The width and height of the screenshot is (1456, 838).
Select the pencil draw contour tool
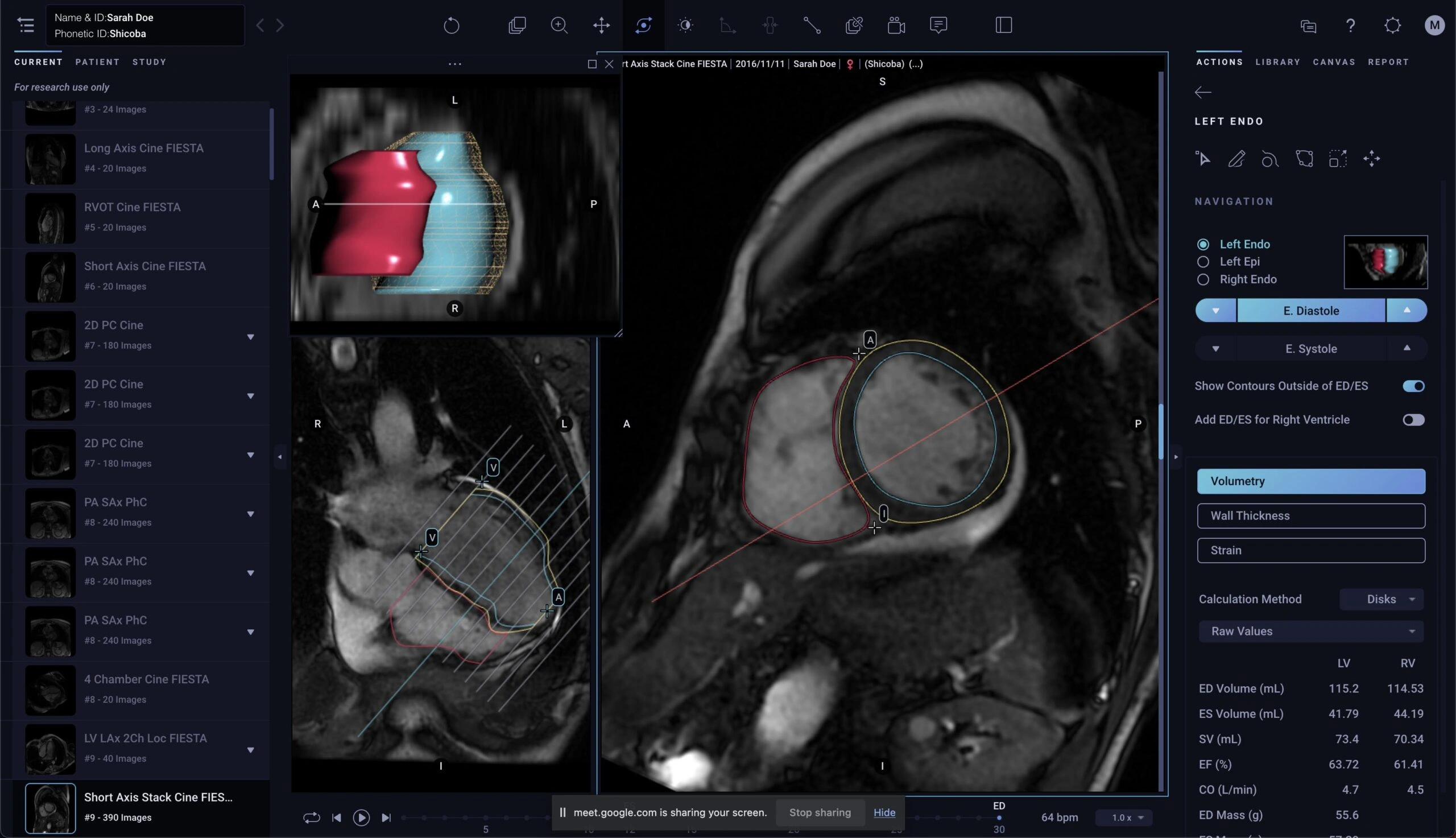click(x=1236, y=159)
